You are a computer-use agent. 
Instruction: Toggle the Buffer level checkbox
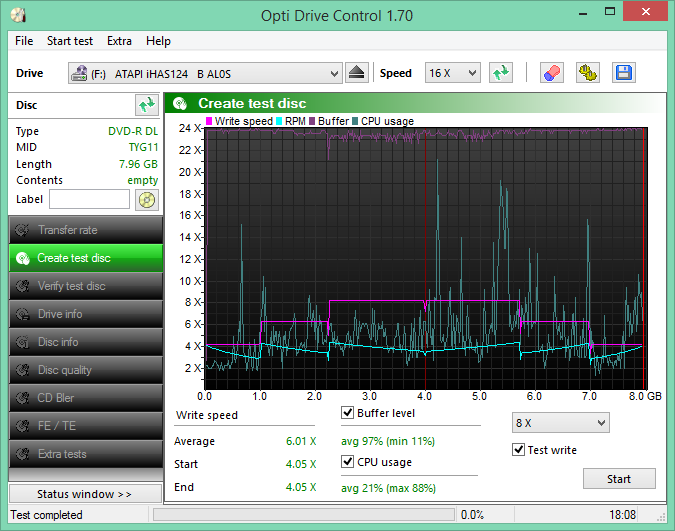tap(347, 413)
